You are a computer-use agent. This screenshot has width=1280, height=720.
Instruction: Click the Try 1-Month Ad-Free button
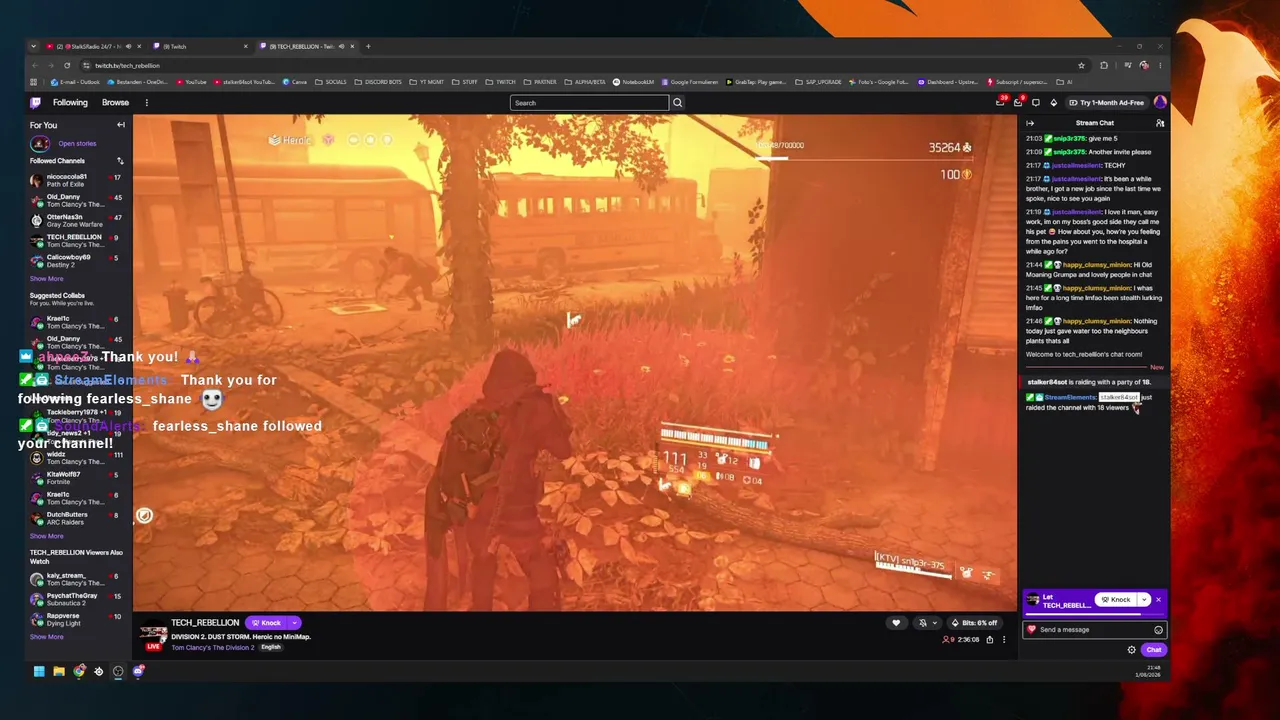(1107, 102)
